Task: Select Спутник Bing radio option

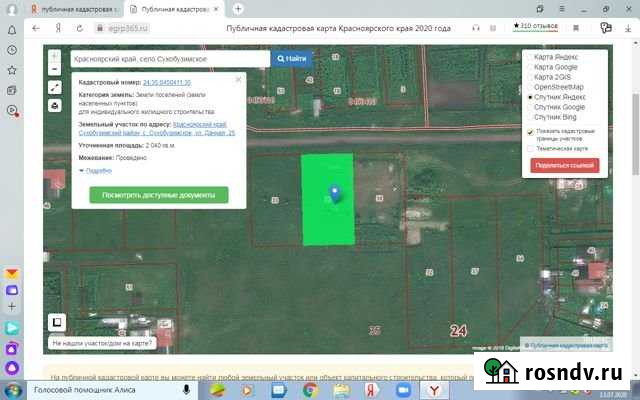Action: pos(530,117)
